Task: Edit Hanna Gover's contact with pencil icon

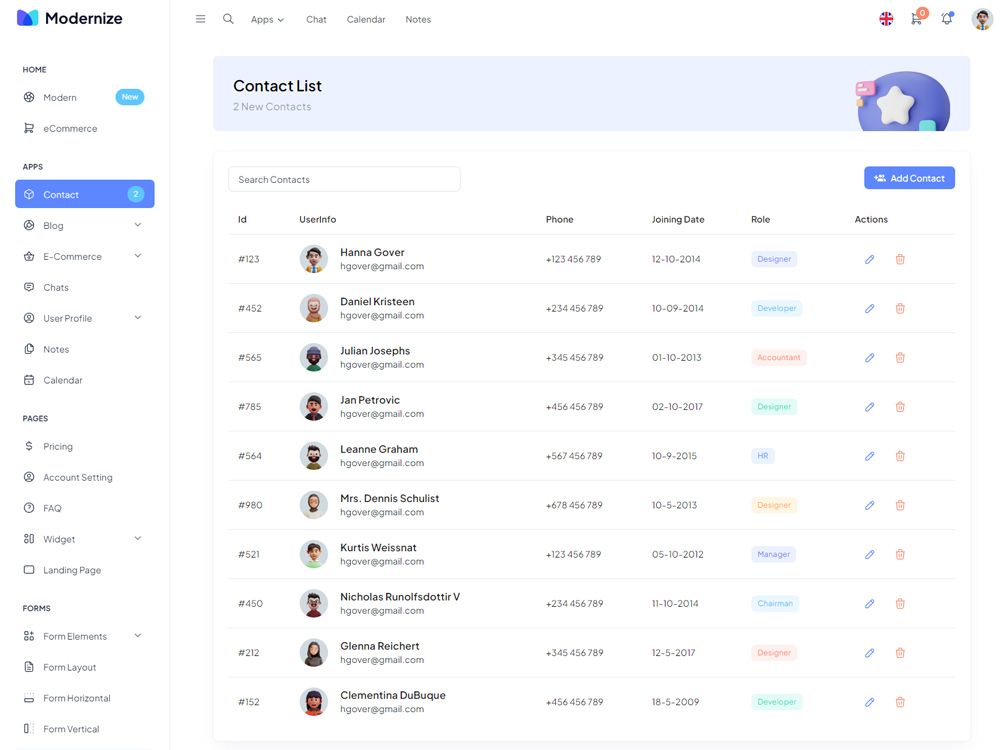Action: pos(869,259)
